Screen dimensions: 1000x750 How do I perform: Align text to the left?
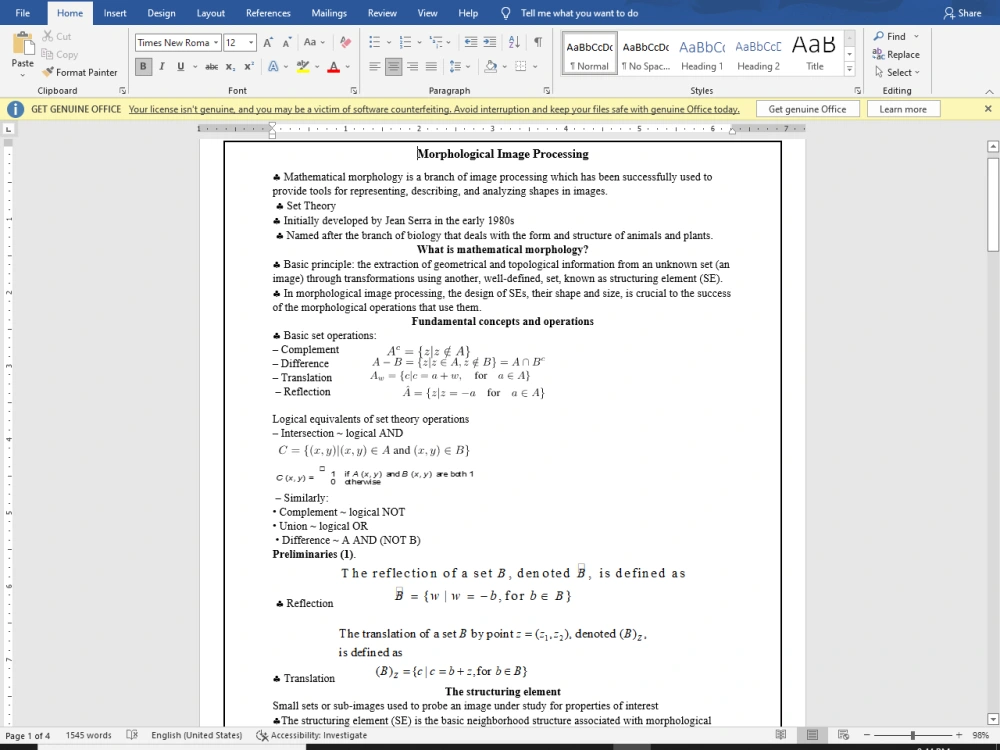point(375,66)
